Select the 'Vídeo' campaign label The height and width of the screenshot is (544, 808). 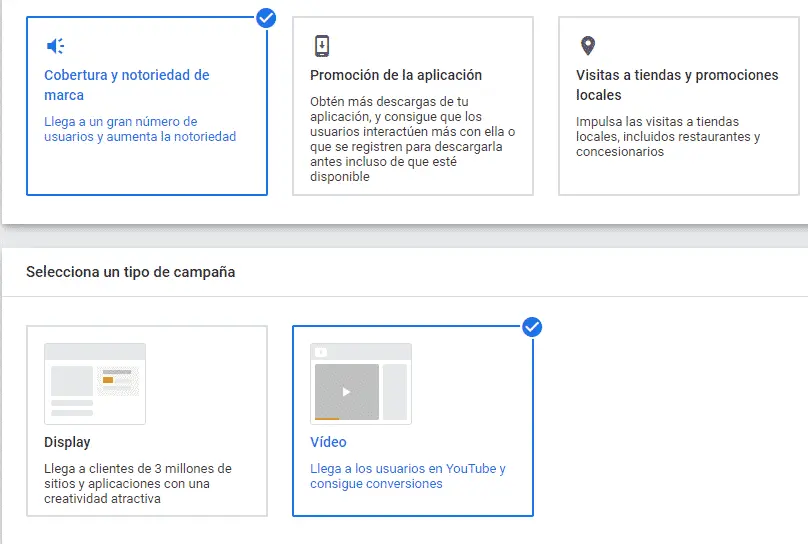click(x=328, y=442)
